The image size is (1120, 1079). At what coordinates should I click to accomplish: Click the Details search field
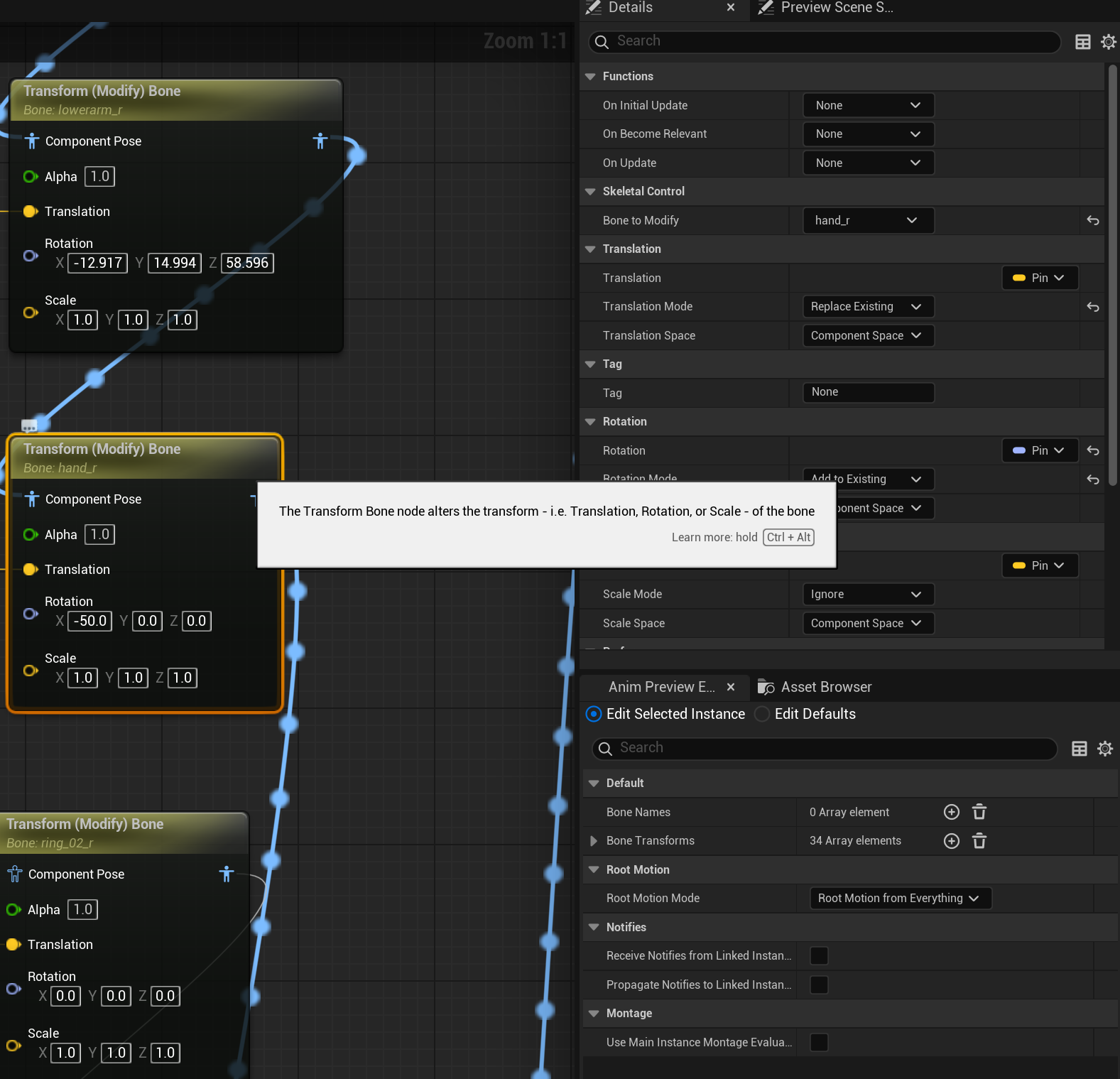[824, 41]
